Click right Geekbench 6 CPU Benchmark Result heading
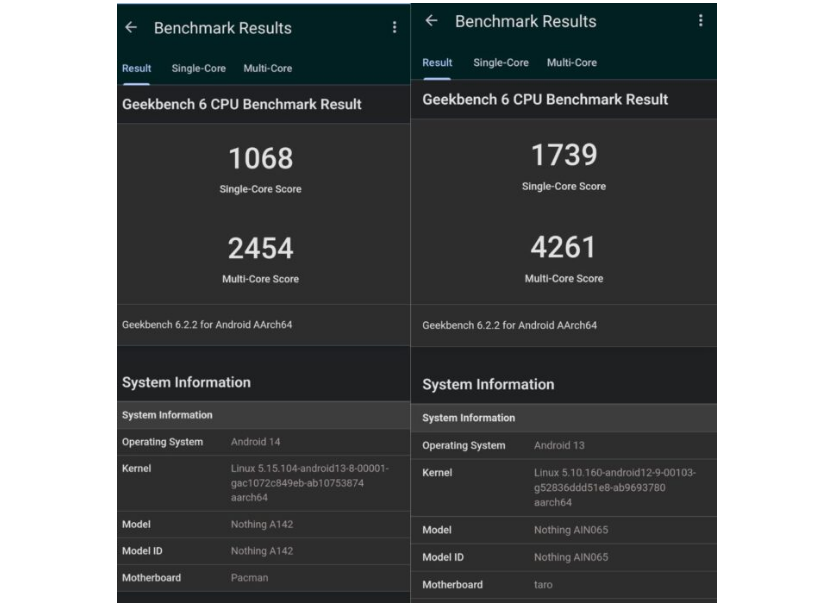The width and height of the screenshot is (814, 605). coord(545,99)
